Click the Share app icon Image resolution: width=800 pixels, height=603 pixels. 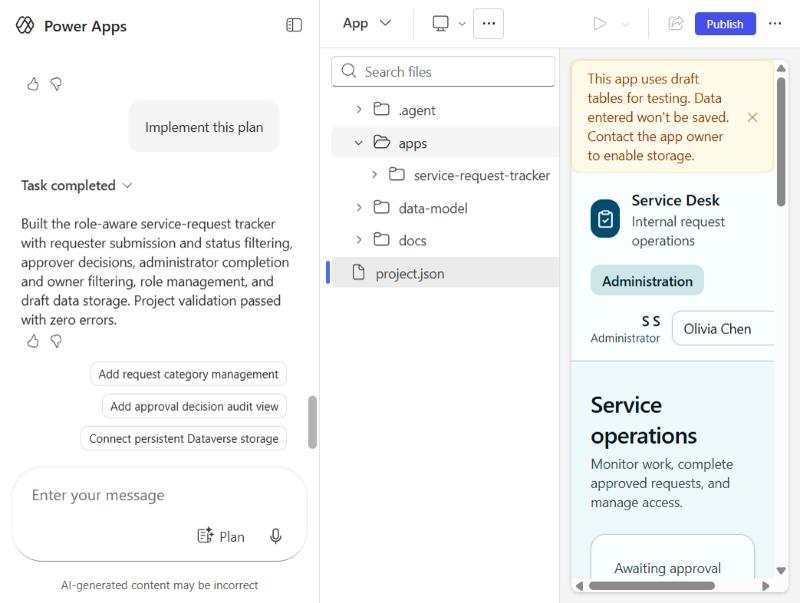coord(676,23)
